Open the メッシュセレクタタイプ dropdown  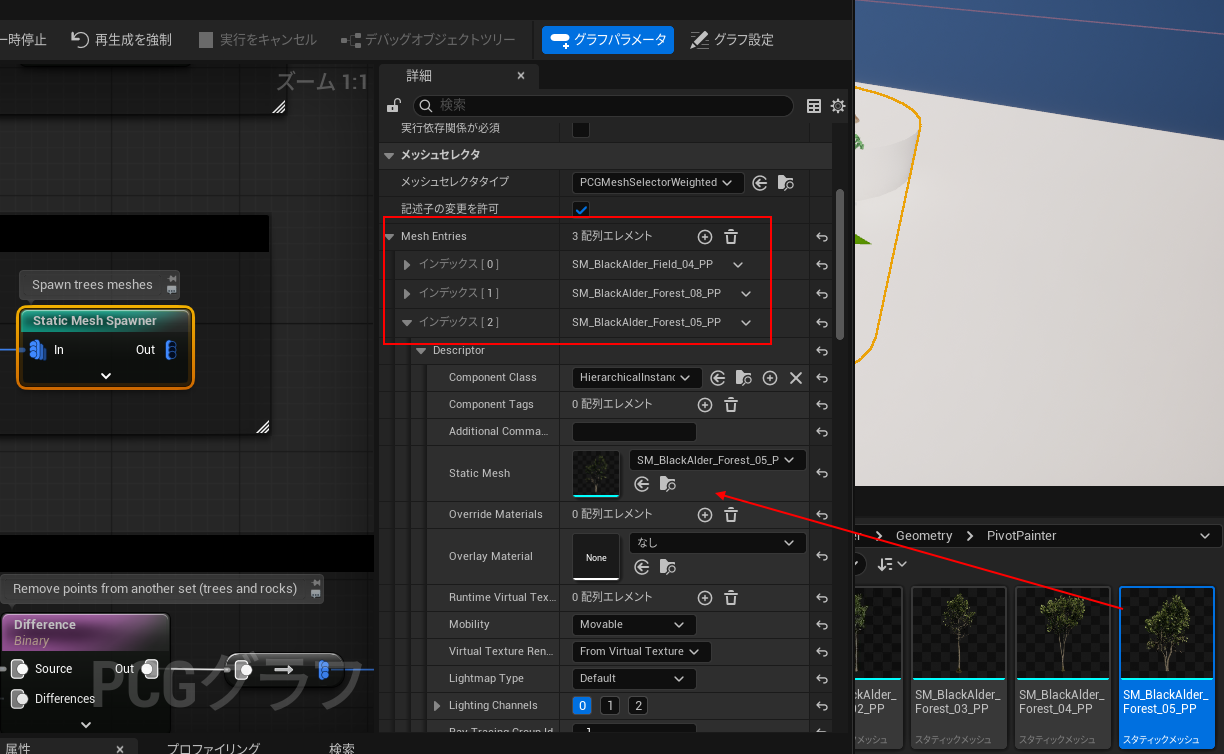click(658, 183)
